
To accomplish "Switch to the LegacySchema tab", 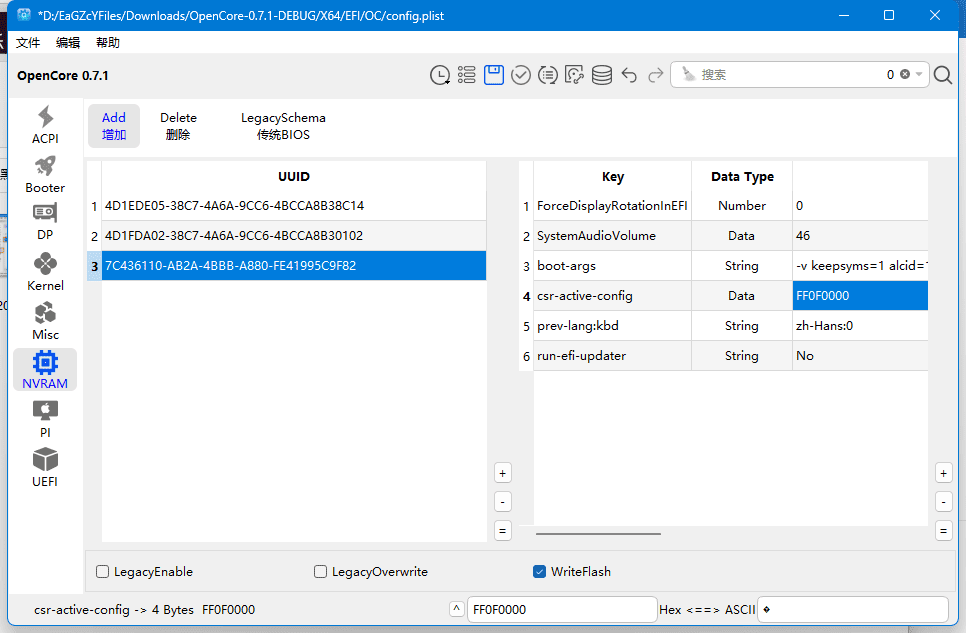I will pyautogui.click(x=283, y=126).
